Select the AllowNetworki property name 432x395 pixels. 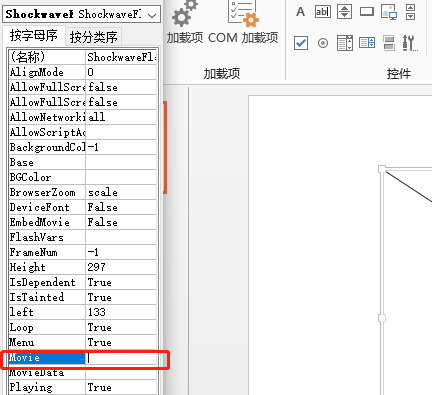tap(47, 117)
